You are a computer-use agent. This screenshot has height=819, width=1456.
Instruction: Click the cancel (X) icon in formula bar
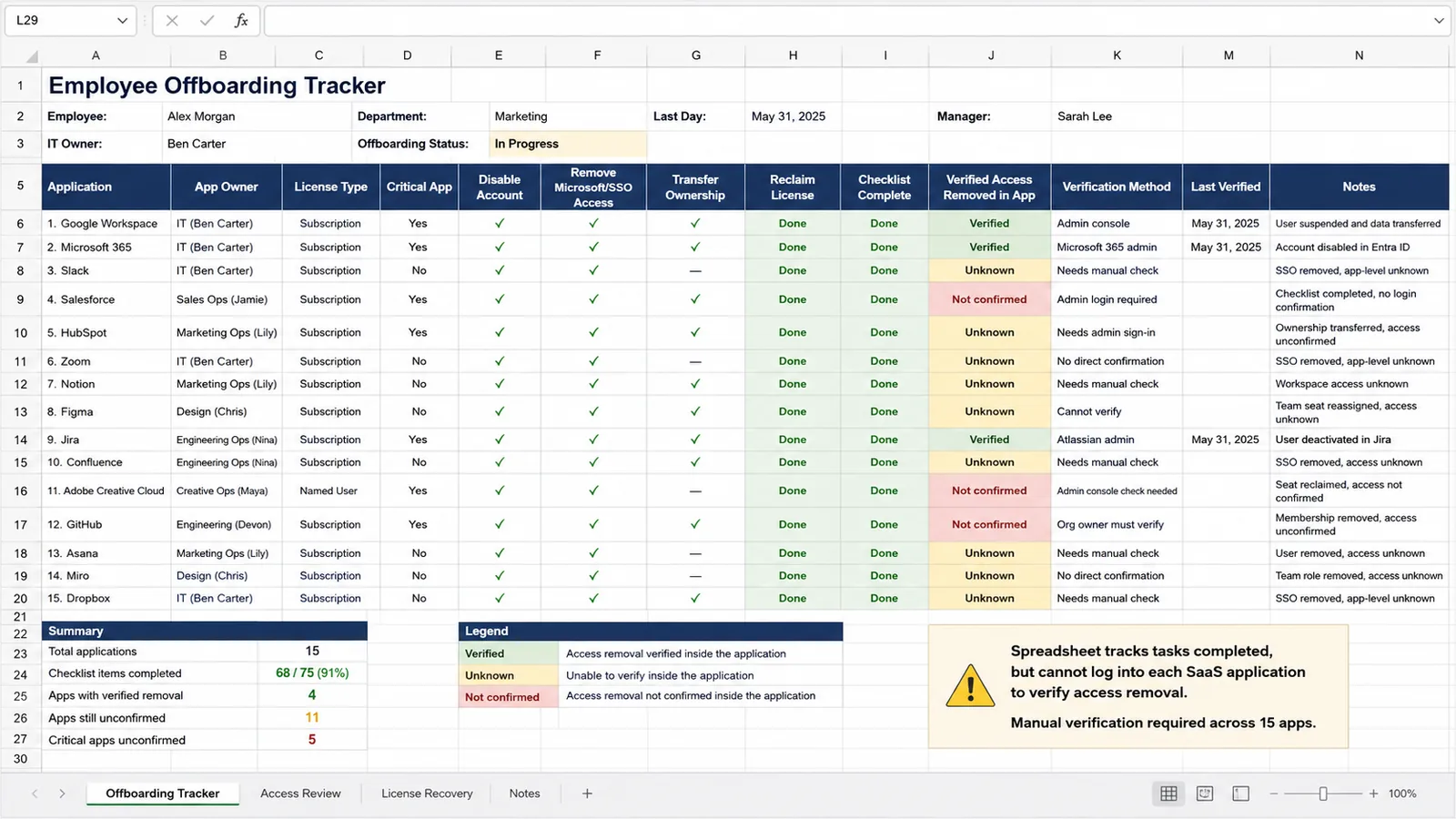click(x=172, y=20)
